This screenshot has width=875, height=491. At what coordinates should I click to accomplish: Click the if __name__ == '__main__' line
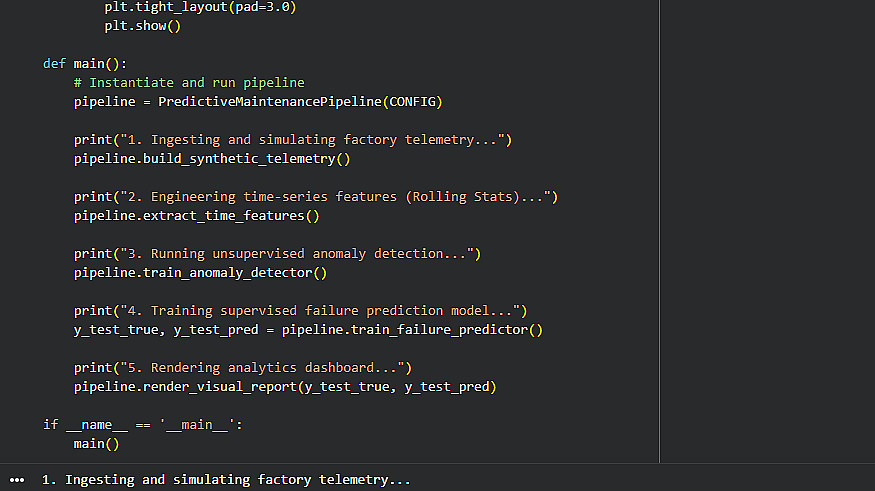143,425
